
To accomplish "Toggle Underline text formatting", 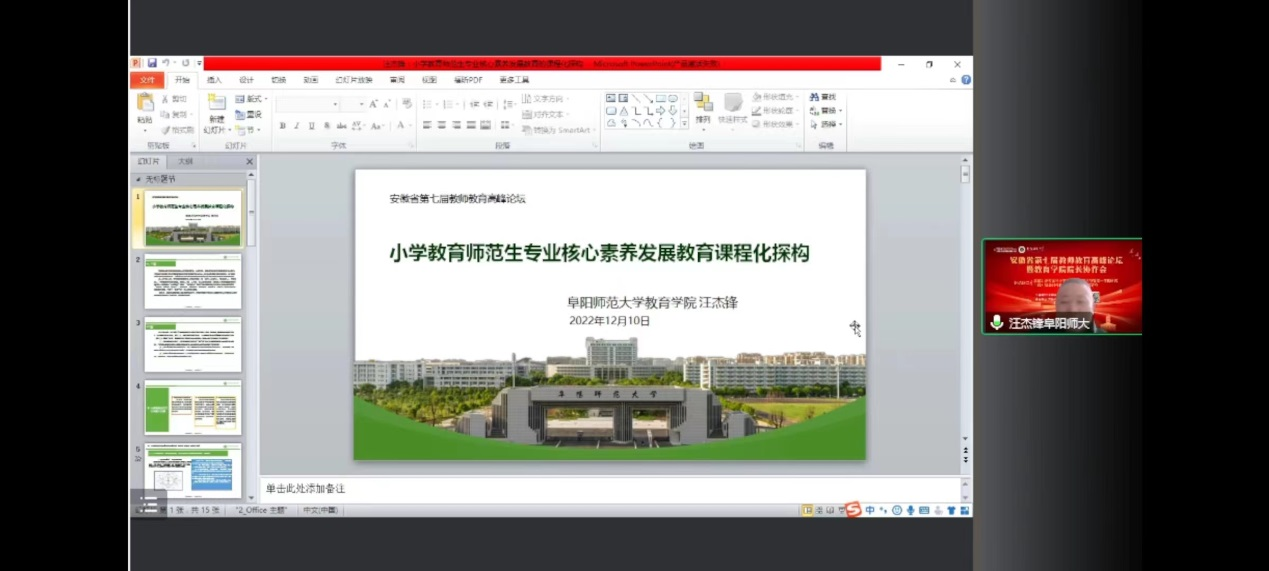I will [x=312, y=126].
